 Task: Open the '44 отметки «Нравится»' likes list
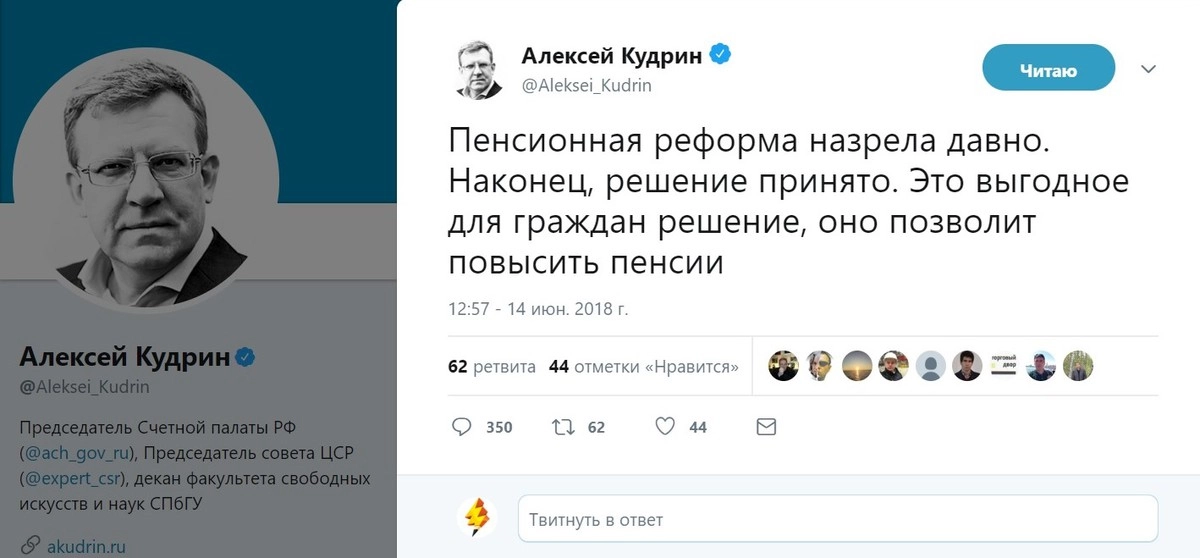click(644, 367)
